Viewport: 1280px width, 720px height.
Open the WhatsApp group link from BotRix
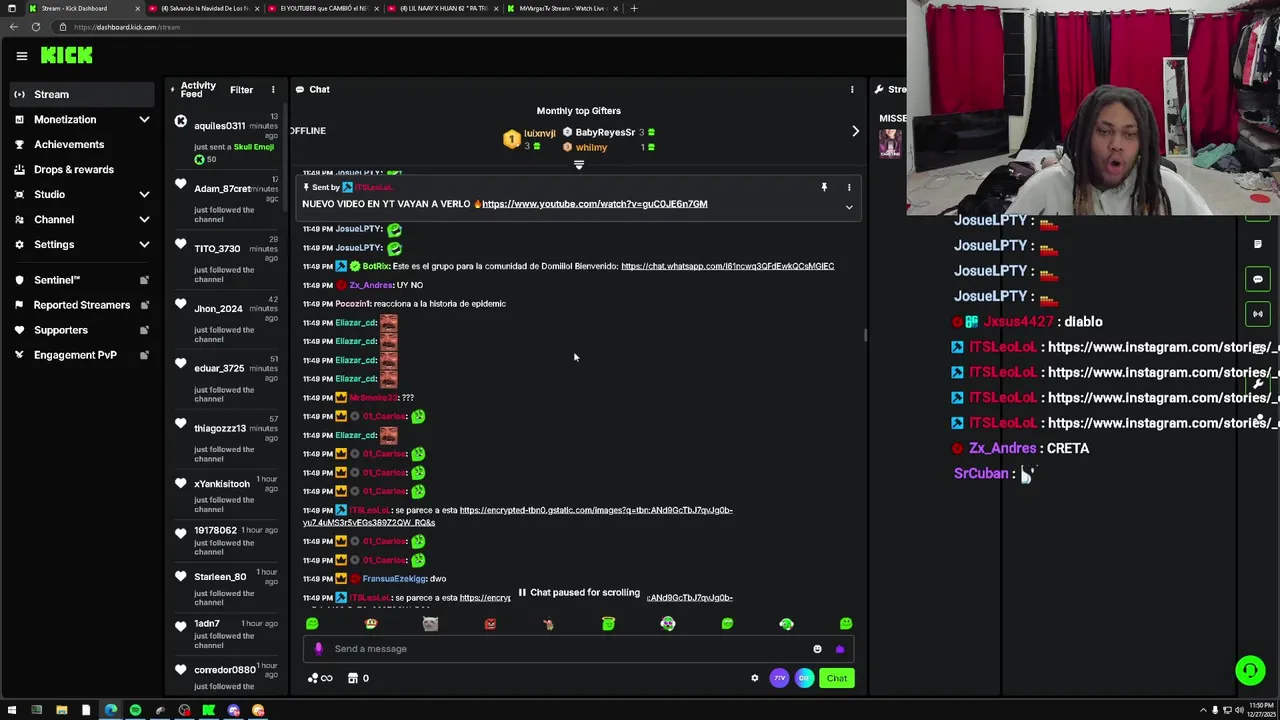[727, 266]
